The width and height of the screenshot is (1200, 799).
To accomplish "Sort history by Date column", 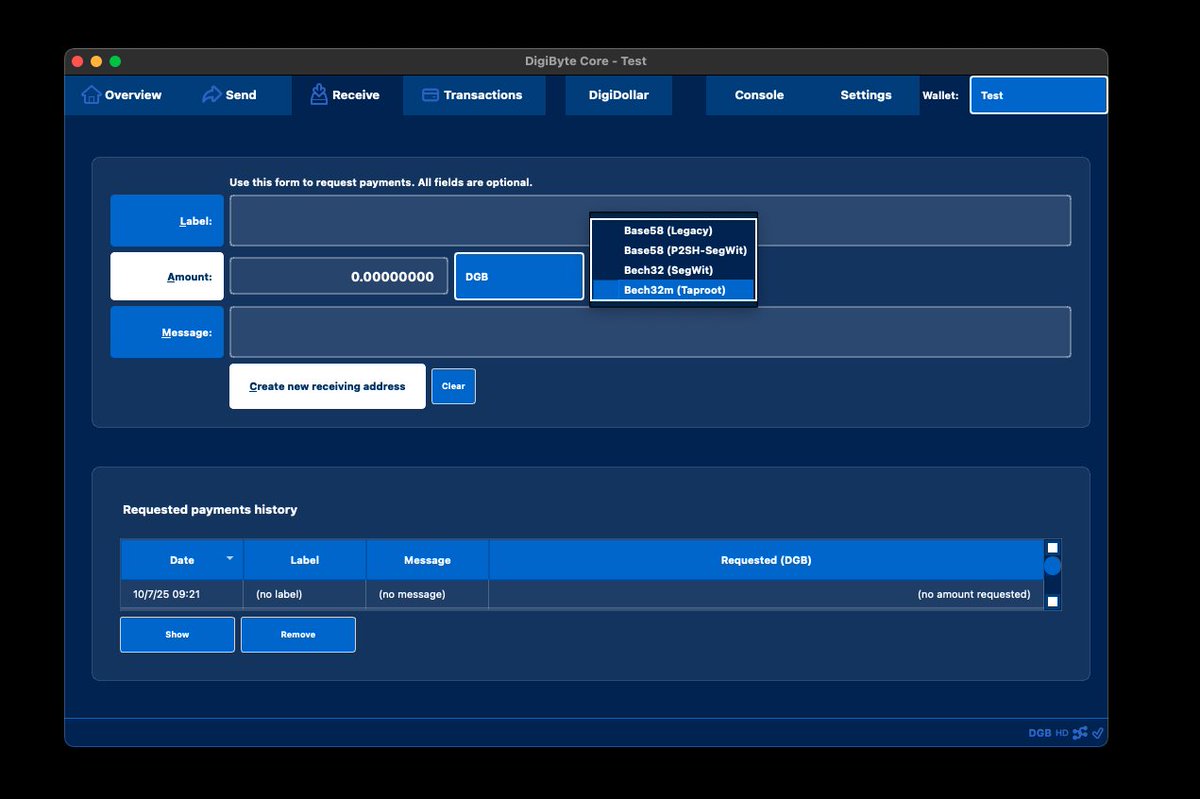I will 182,560.
